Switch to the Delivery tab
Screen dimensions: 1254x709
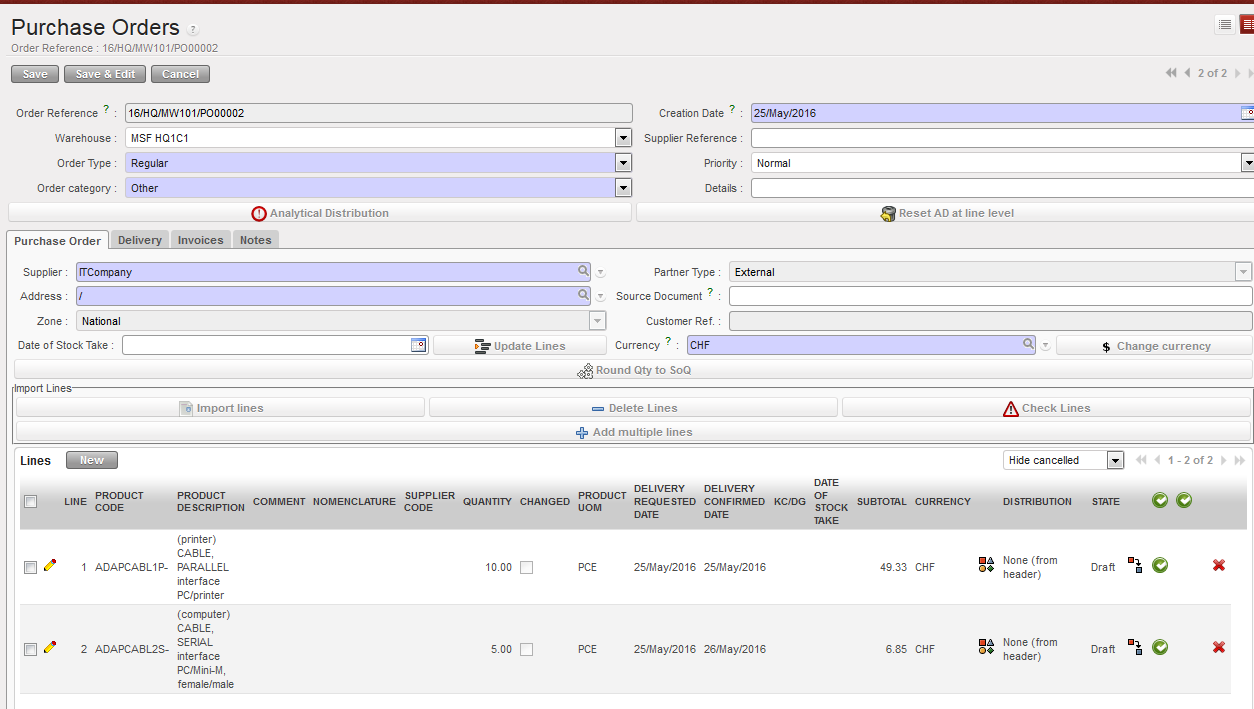click(139, 240)
